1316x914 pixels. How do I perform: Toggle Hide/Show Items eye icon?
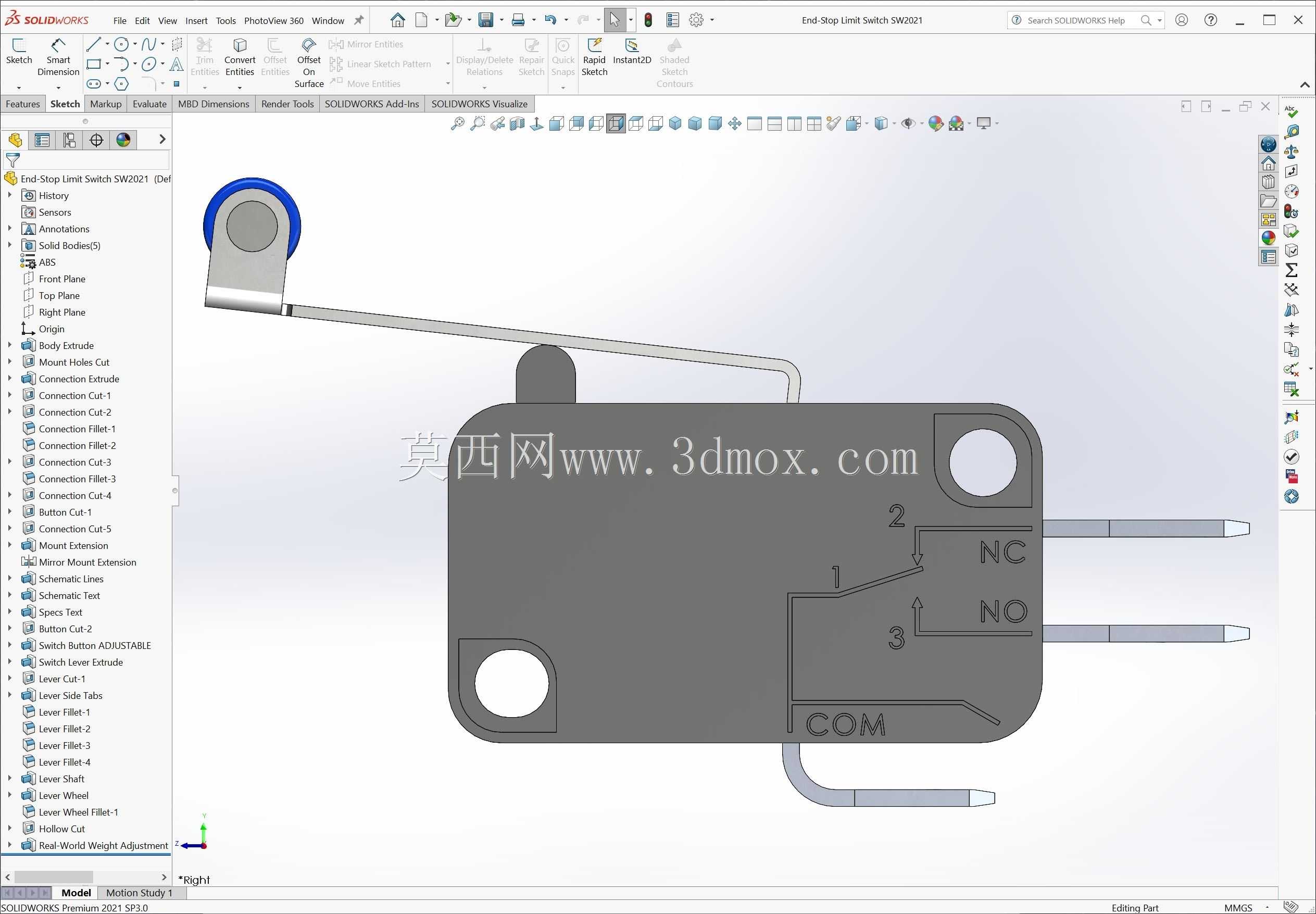click(x=908, y=124)
